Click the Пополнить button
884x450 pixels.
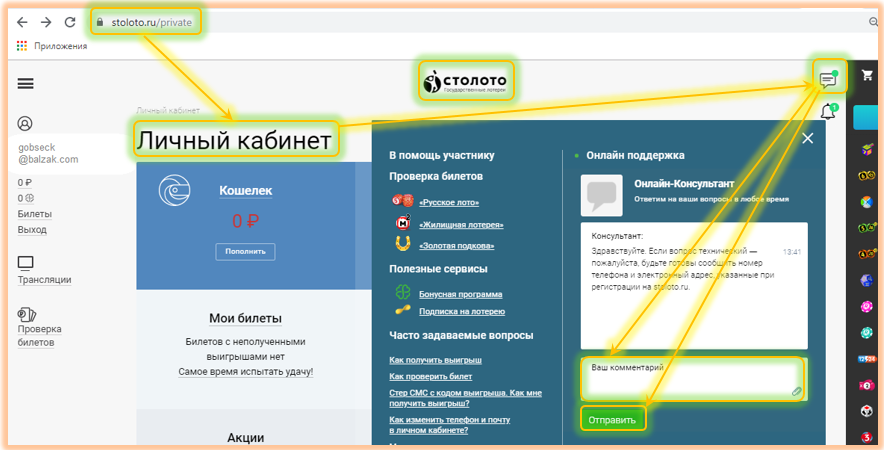coord(245,252)
